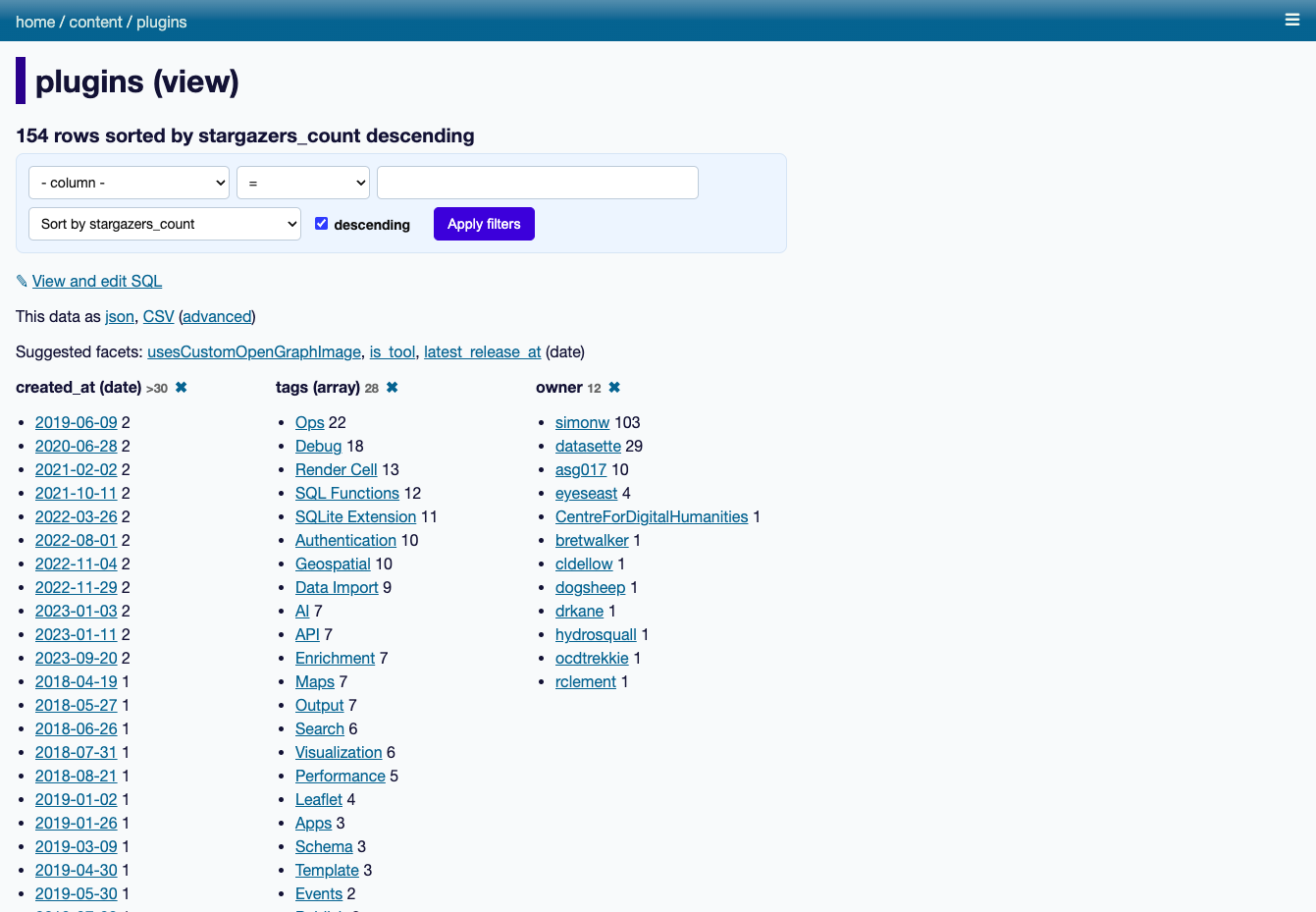Export this data as json
1316x912 pixels.
pos(120,316)
